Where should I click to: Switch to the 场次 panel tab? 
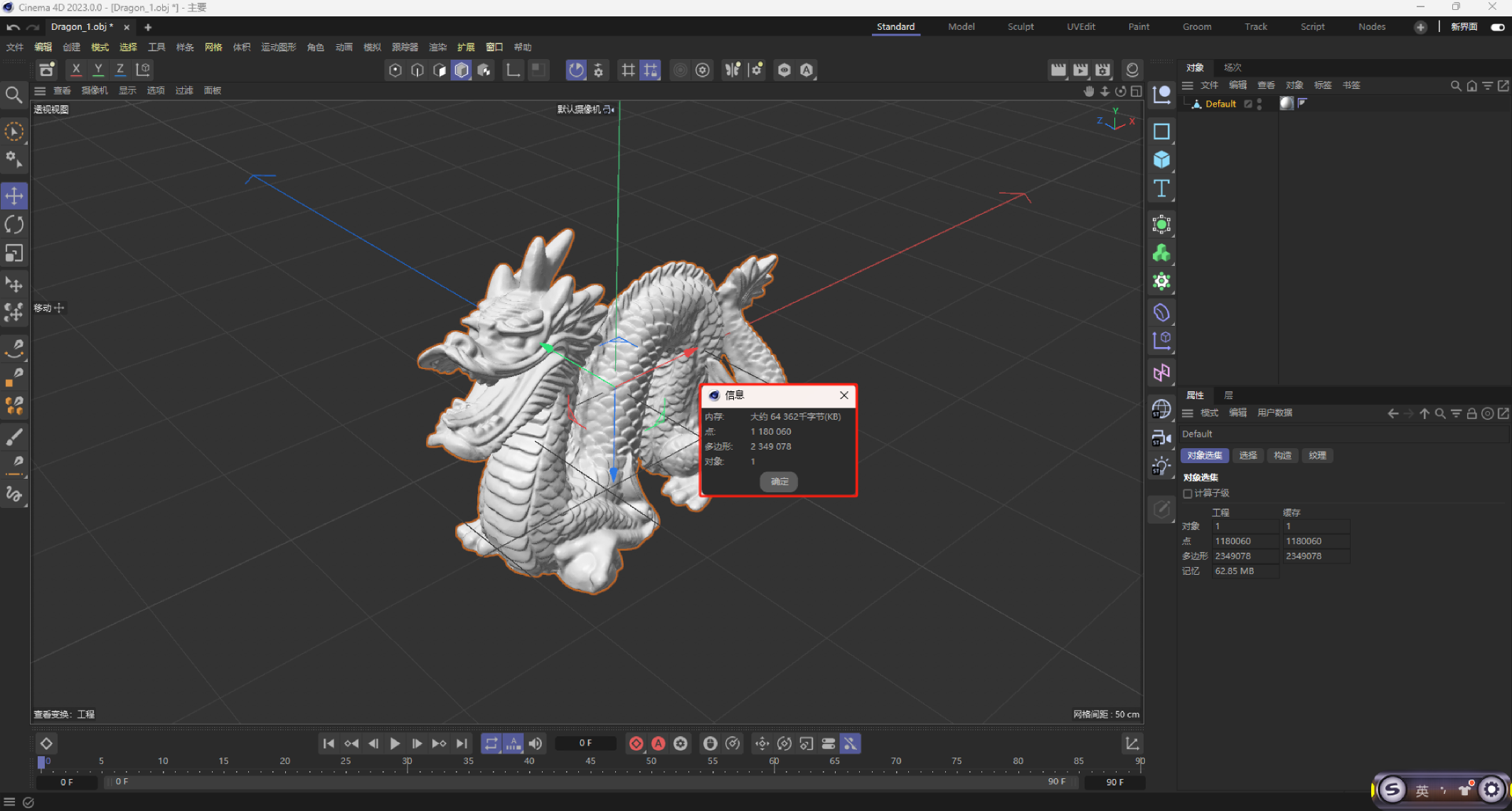[x=1232, y=68]
